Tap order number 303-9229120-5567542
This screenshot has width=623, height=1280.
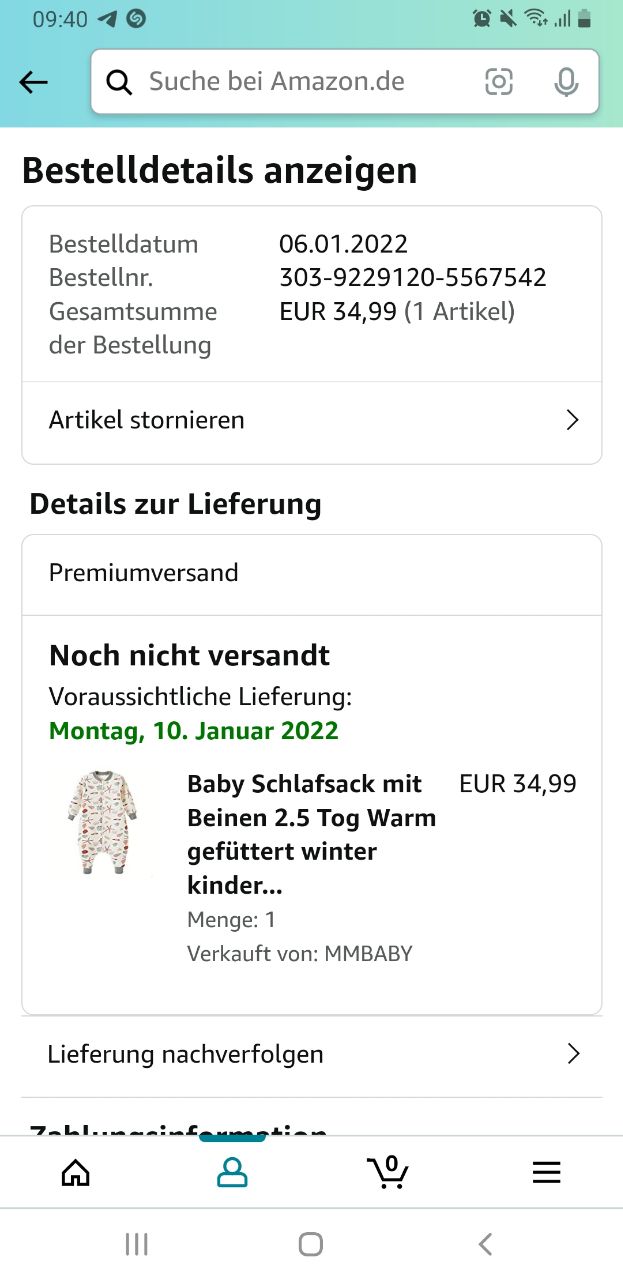click(x=412, y=278)
